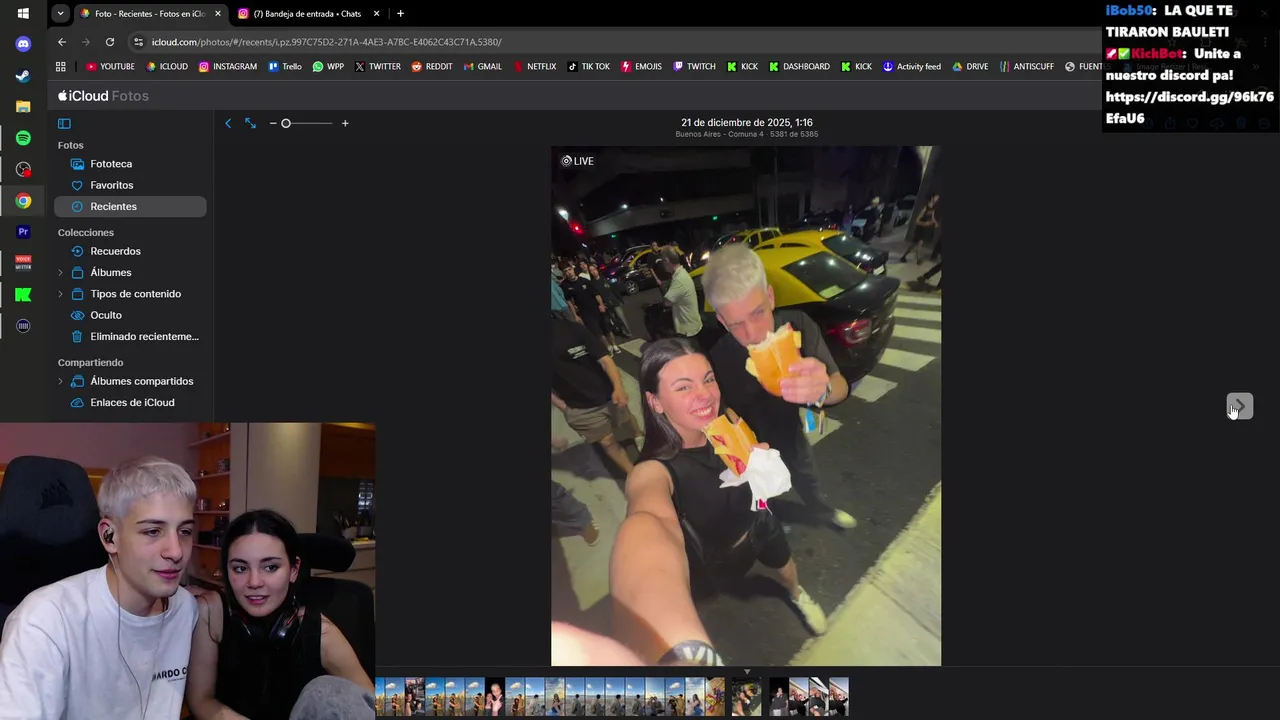Open Recuerdos collection
Screen dimensions: 1280x720
pos(130,251)
